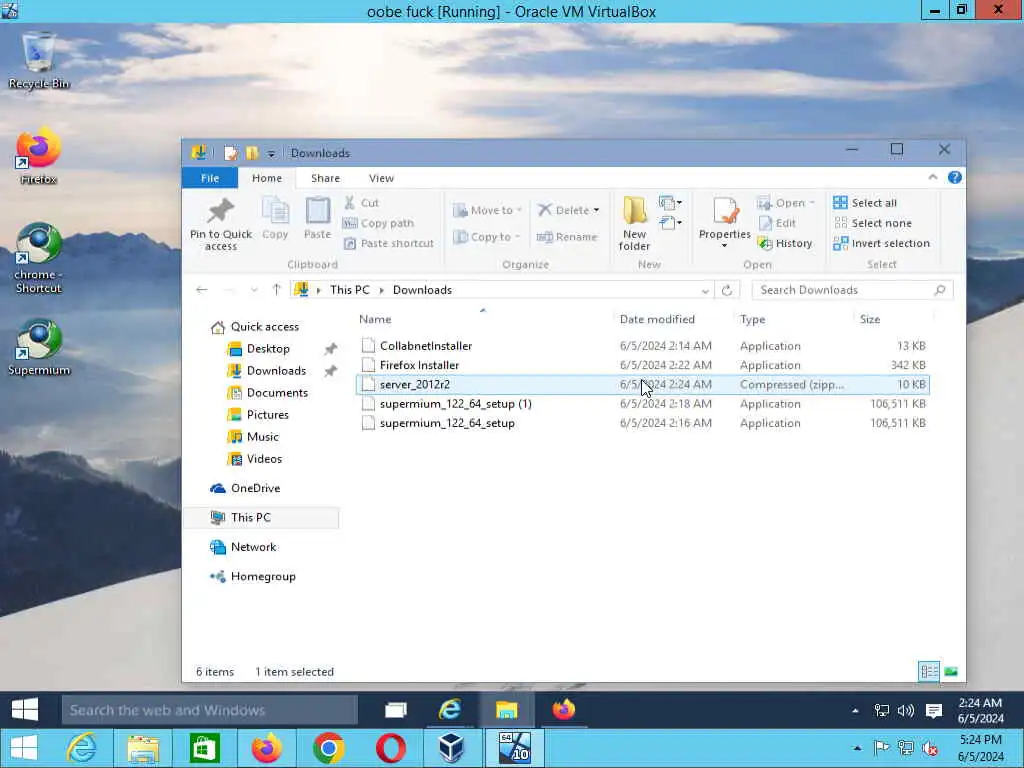Switch to the View tab
The height and width of the screenshot is (768, 1024).
point(381,178)
